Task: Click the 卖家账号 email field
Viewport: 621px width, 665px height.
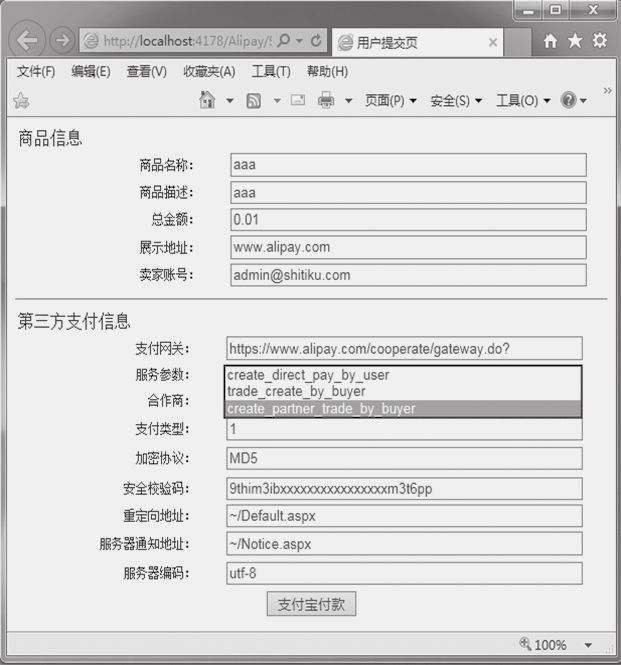Action: coord(408,275)
